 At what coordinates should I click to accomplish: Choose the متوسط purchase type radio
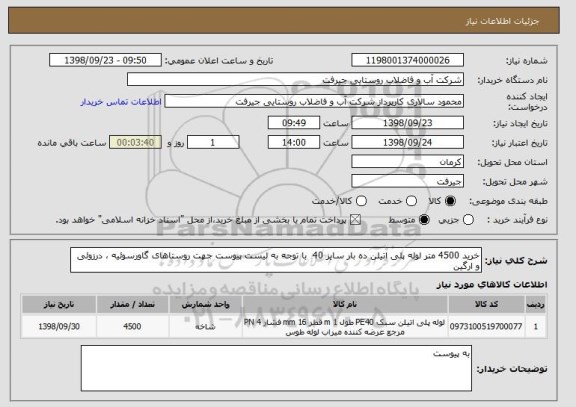coord(424,220)
